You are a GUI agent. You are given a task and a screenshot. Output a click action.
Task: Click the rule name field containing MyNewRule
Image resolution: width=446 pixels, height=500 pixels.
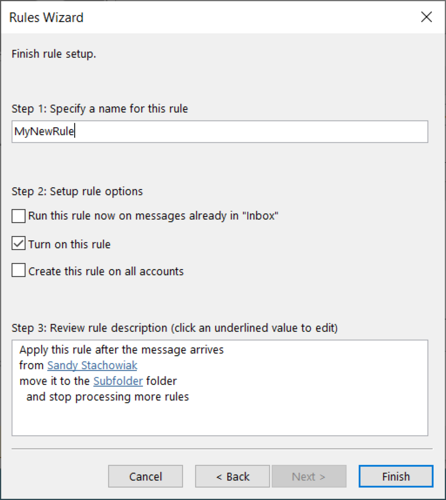tap(220, 132)
